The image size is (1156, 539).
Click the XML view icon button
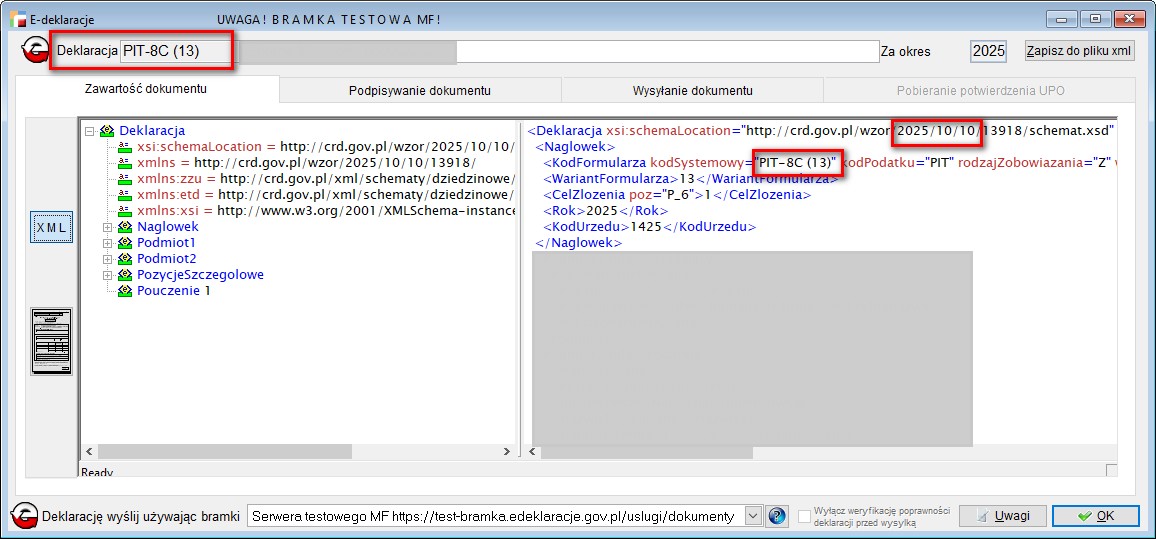51,228
